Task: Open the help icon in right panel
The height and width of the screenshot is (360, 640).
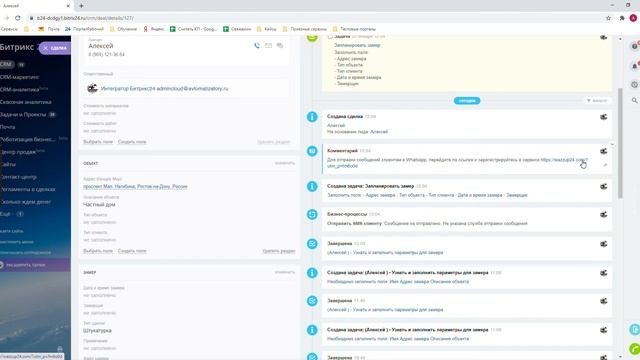Action: pos(635,46)
